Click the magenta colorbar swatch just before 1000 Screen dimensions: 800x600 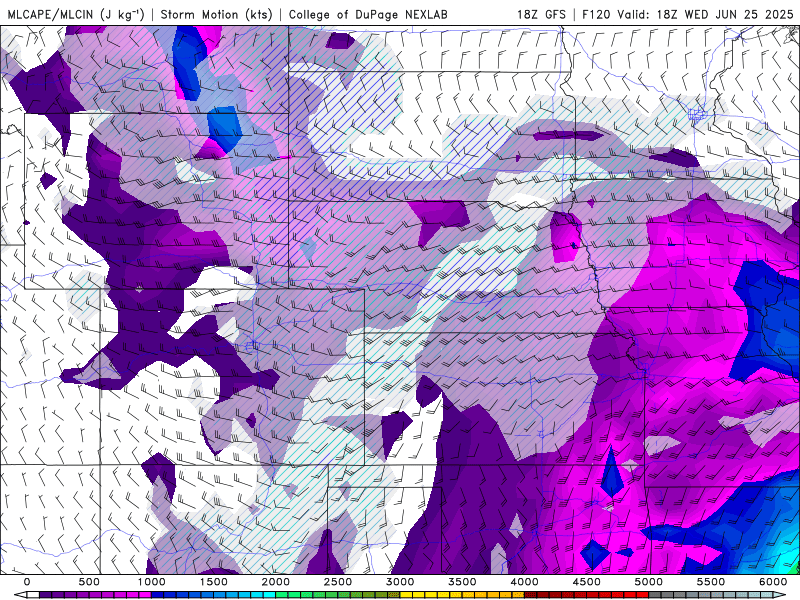pyautogui.click(x=145, y=595)
